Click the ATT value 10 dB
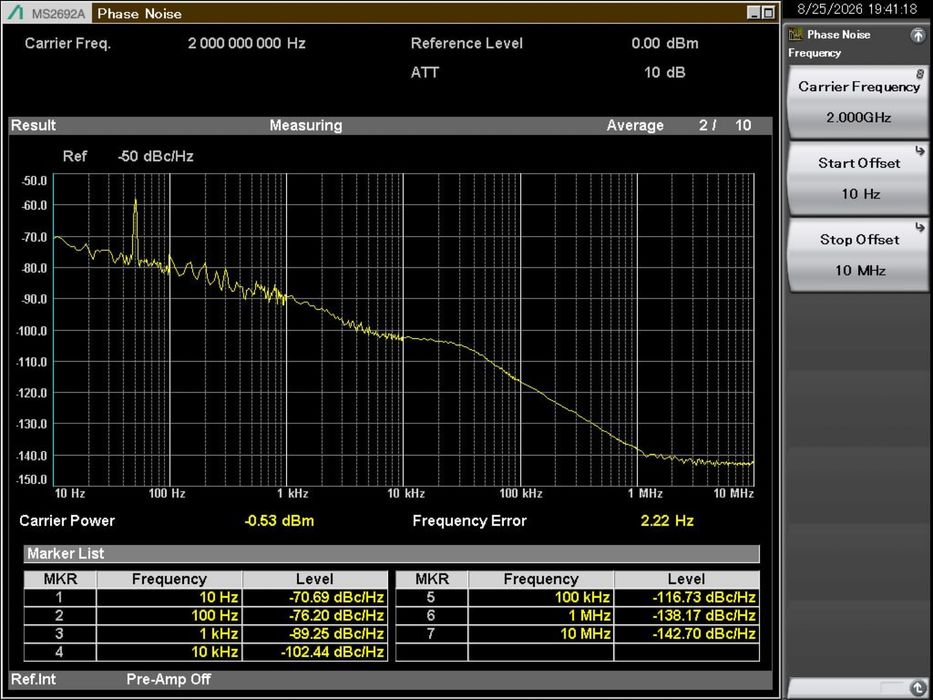 tap(665, 73)
